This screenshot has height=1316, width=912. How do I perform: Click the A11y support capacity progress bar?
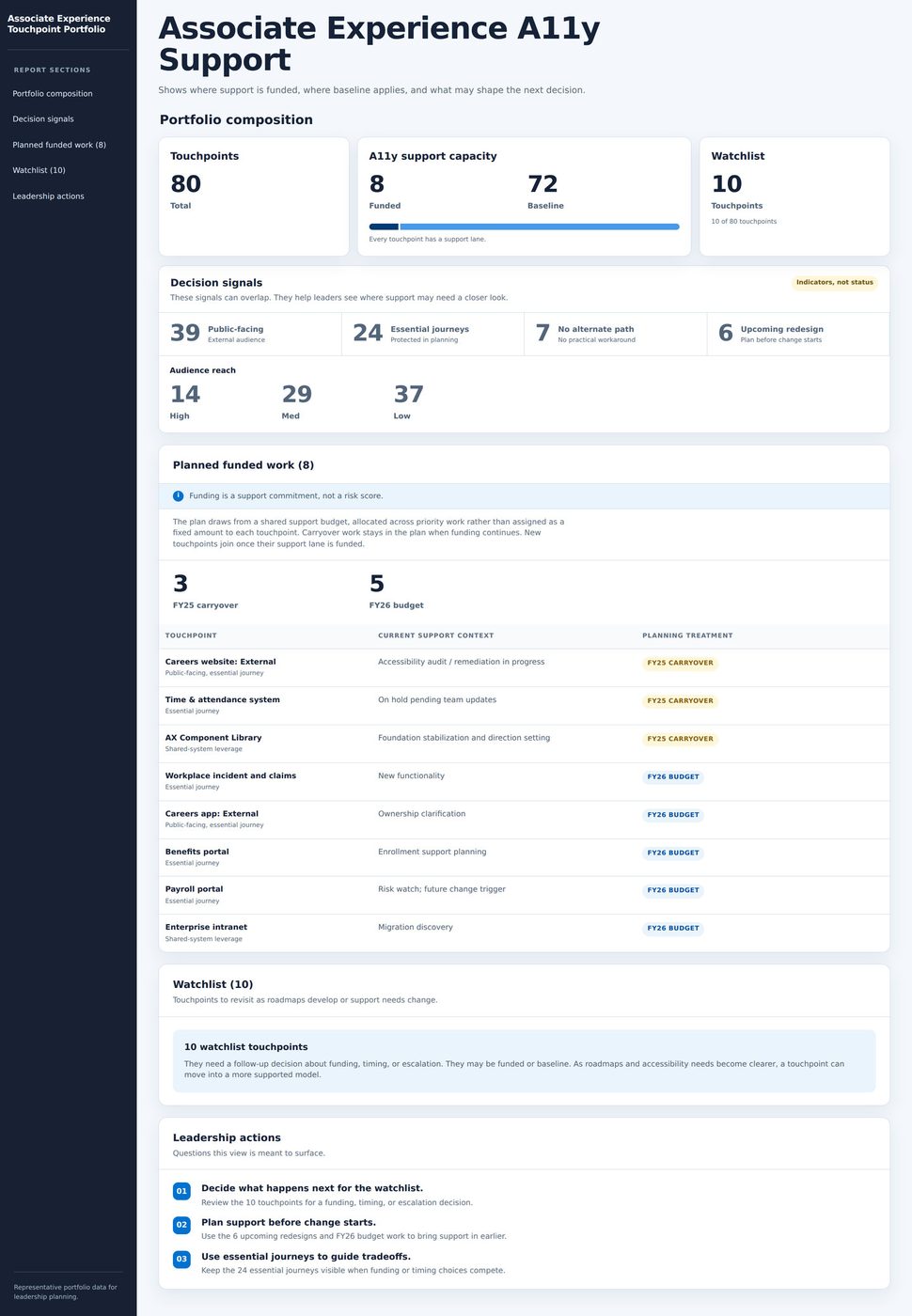click(524, 227)
